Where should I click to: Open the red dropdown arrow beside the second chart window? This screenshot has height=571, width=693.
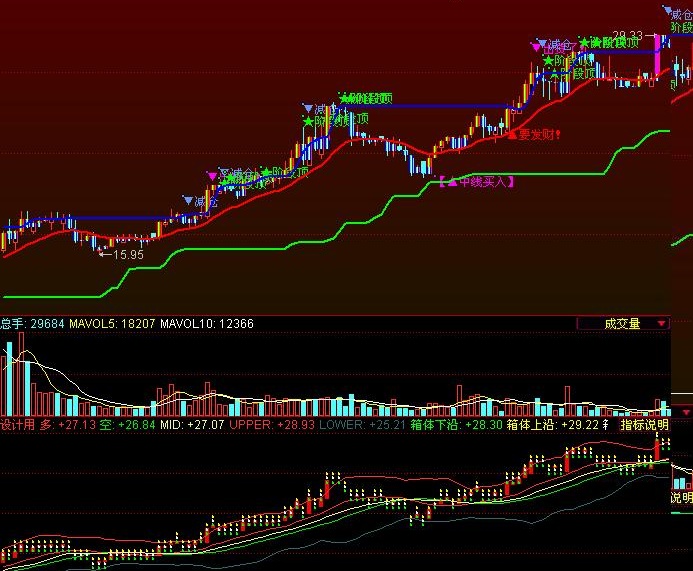tap(686, 412)
